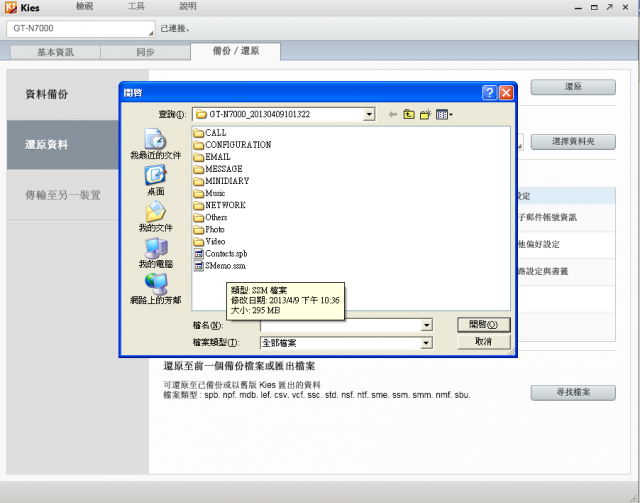Open the view menu icon in dialog
Image resolution: width=640 pixels, height=503 pixels.
[444, 114]
